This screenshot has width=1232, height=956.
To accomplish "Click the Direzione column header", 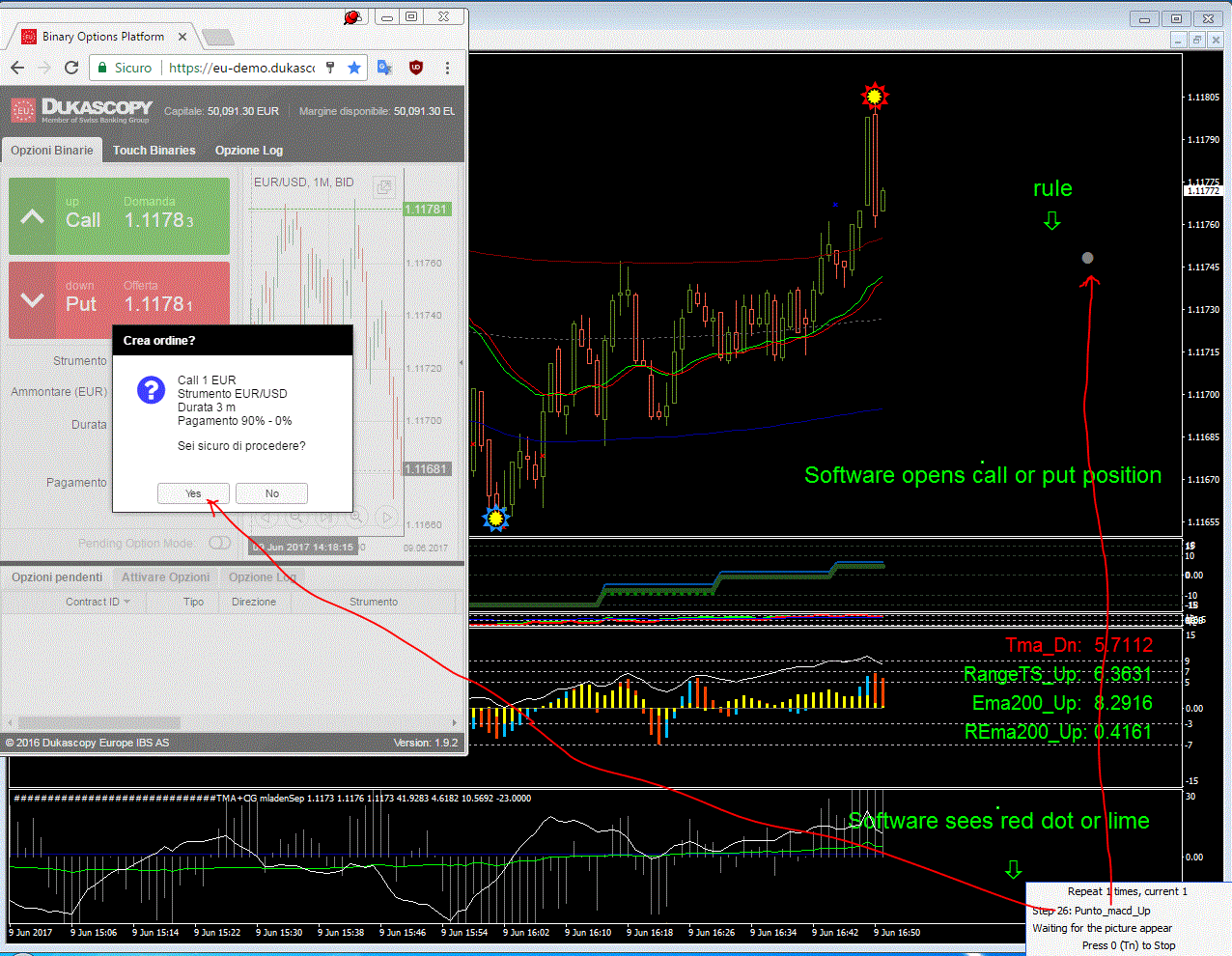I will [x=254, y=602].
